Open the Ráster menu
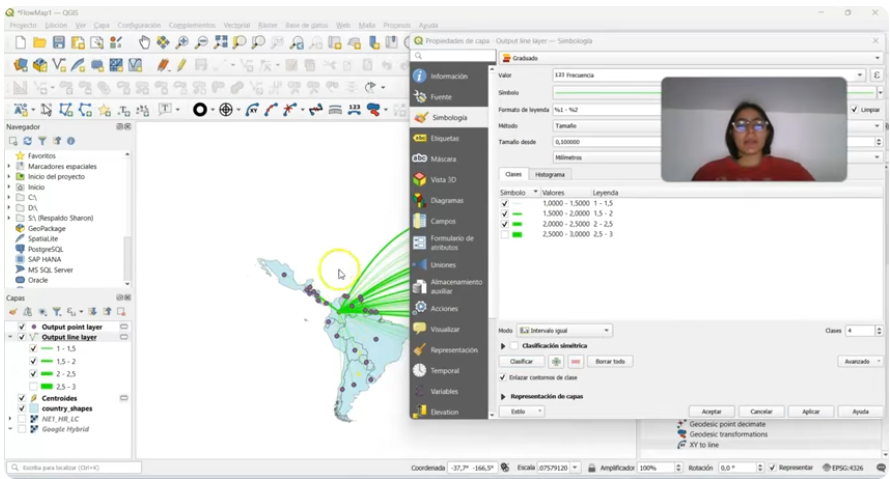Screen dimensions: 890x479 [x=267, y=25]
